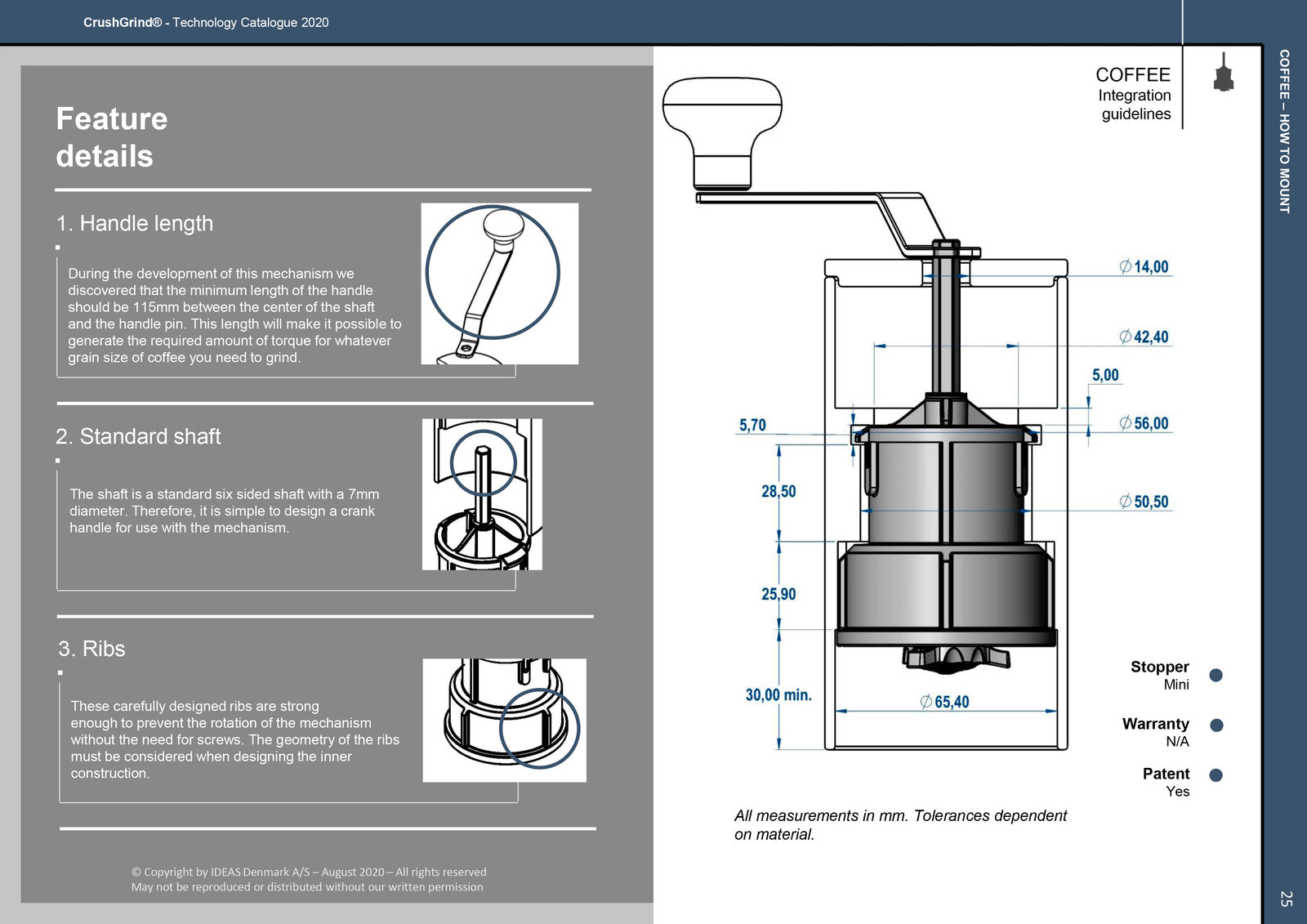Select the ribs illustration thumbnail

coord(504,720)
